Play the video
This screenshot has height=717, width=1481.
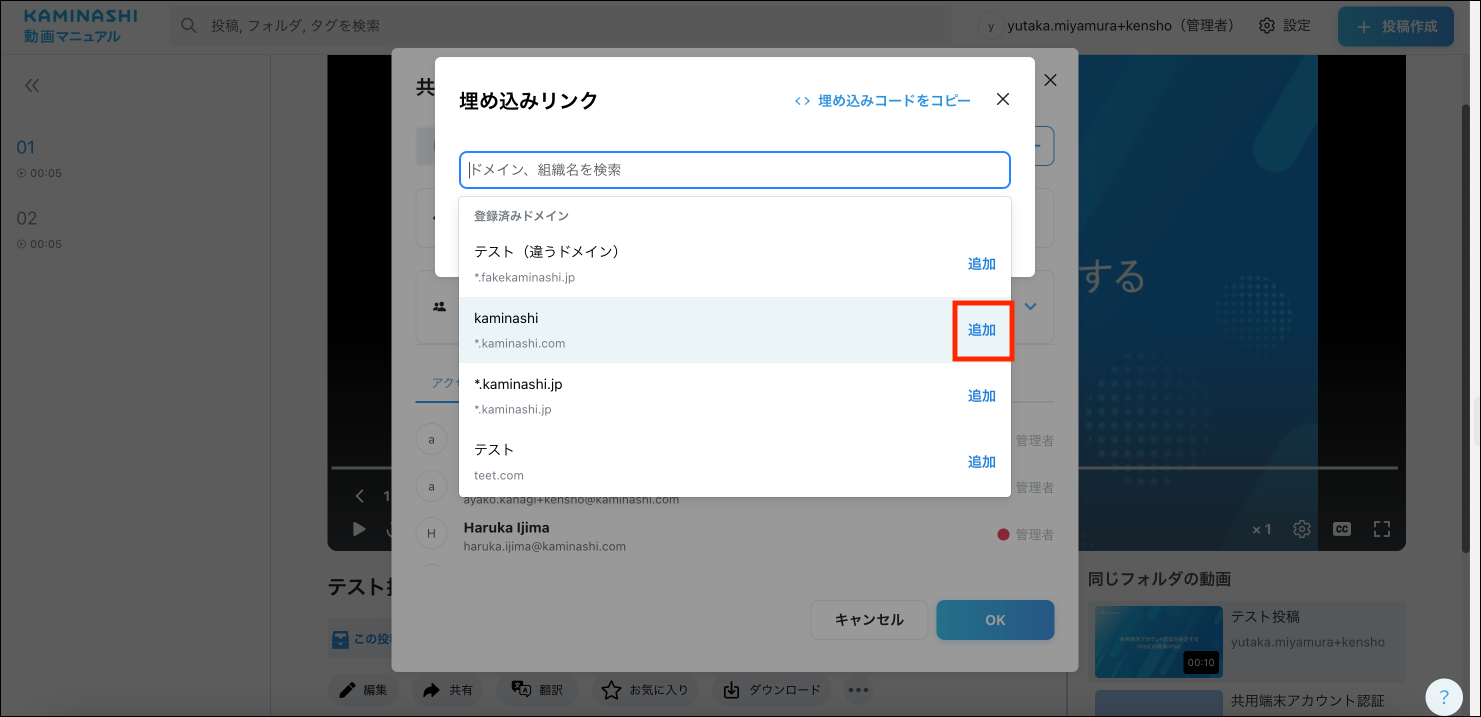point(359,529)
